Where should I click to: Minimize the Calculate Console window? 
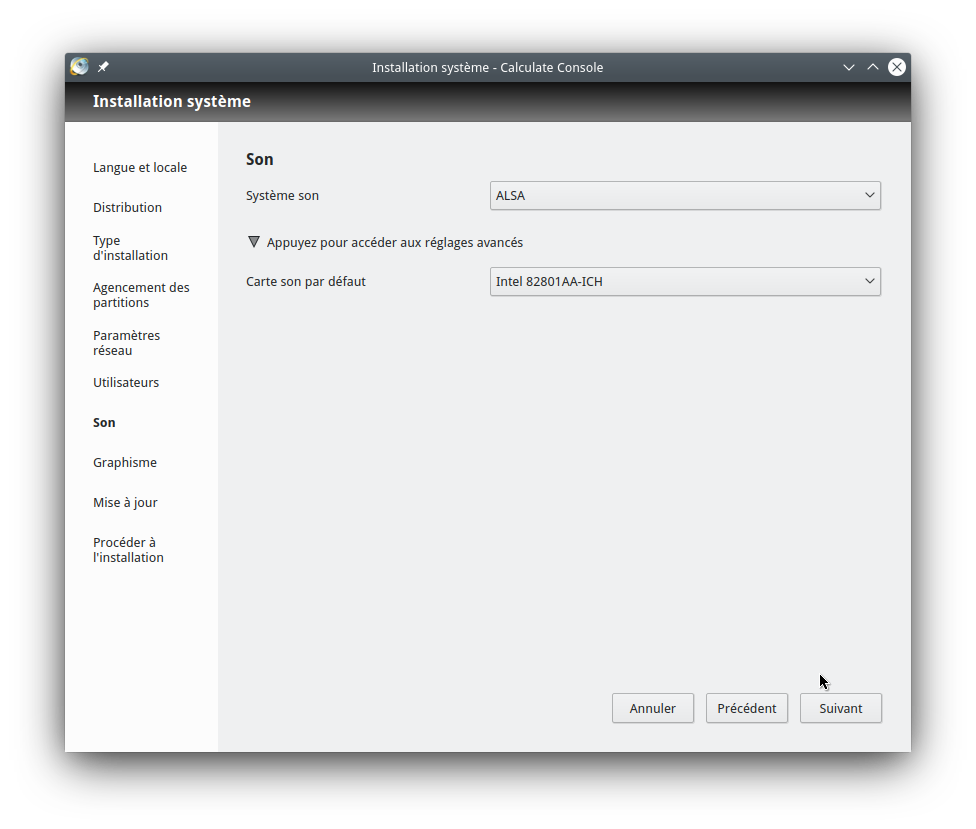(849, 67)
